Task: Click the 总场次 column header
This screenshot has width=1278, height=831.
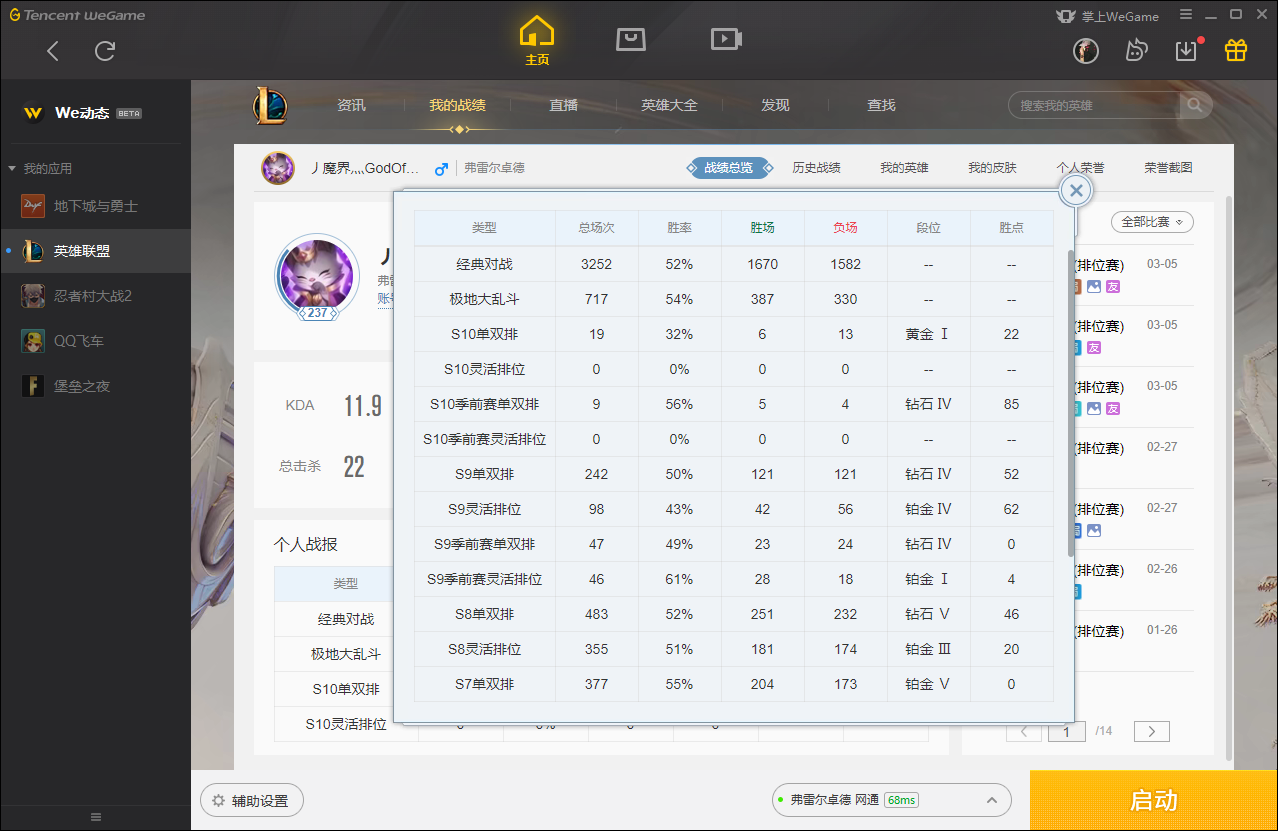Action: click(x=597, y=228)
